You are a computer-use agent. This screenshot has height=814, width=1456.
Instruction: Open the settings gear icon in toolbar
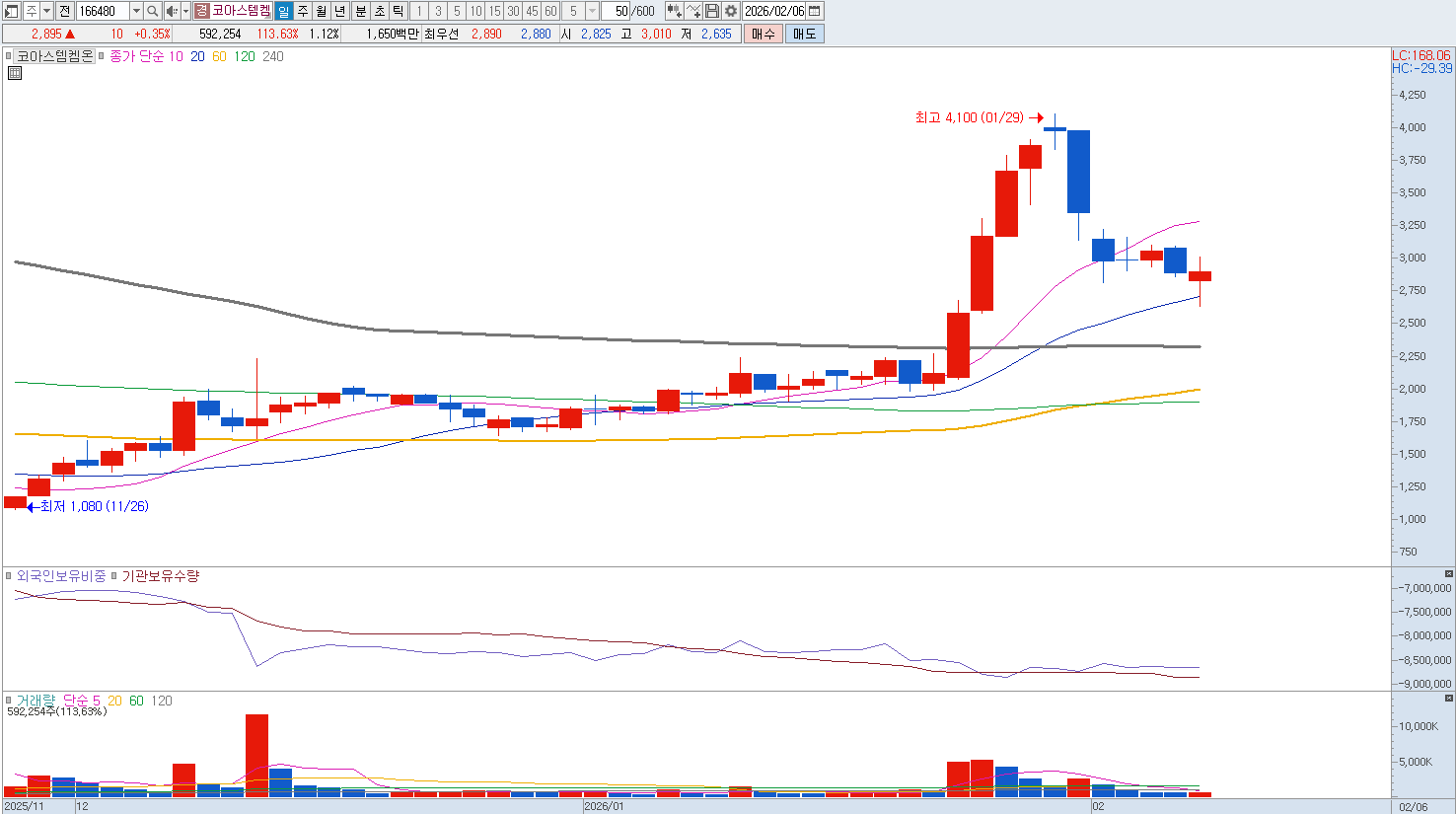[x=731, y=11]
